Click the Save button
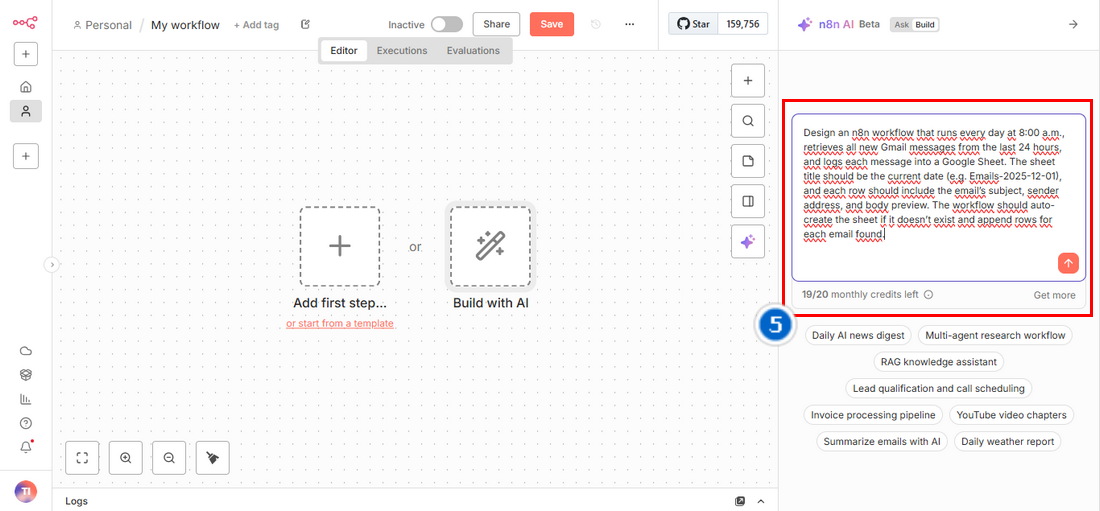The height and width of the screenshot is (511, 1100). [551, 24]
